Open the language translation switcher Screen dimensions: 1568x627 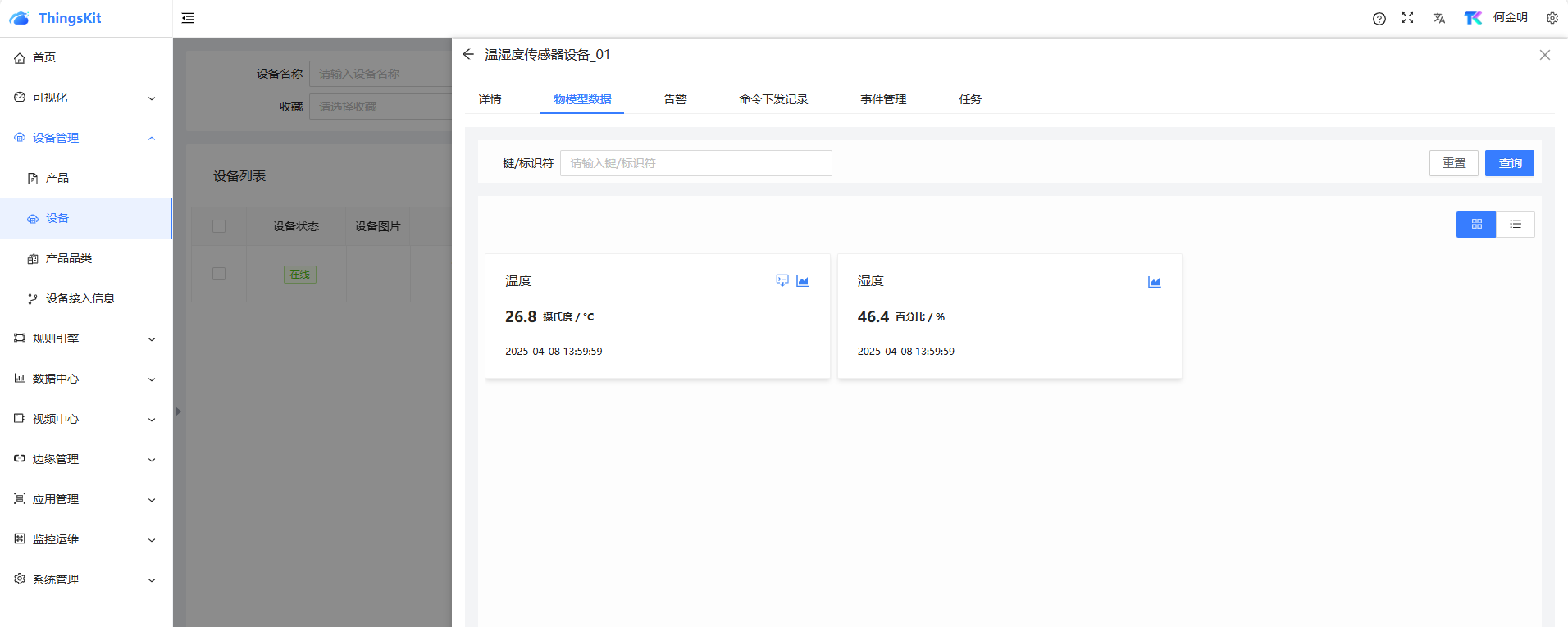coord(1438,18)
